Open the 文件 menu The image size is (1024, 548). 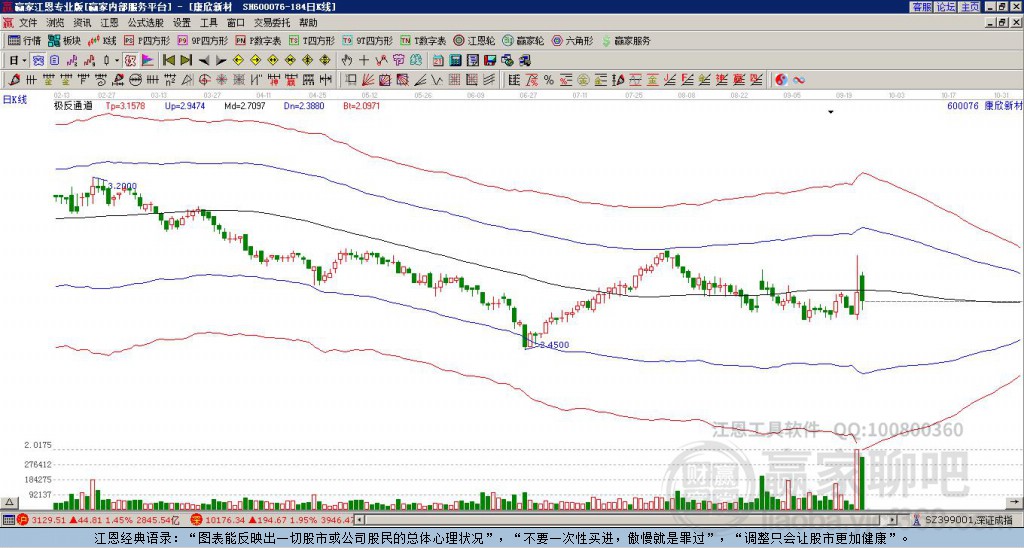click(x=28, y=23)
